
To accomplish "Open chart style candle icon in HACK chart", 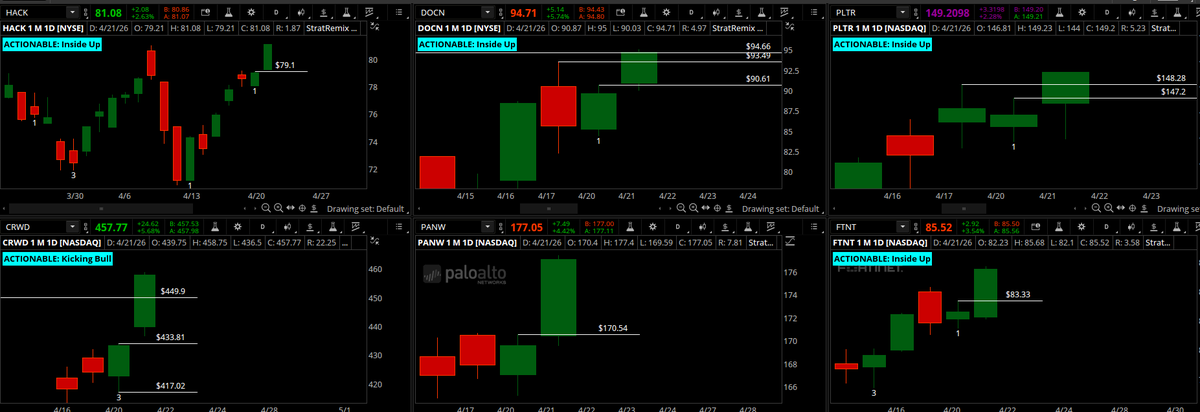I will pos(300,12).
